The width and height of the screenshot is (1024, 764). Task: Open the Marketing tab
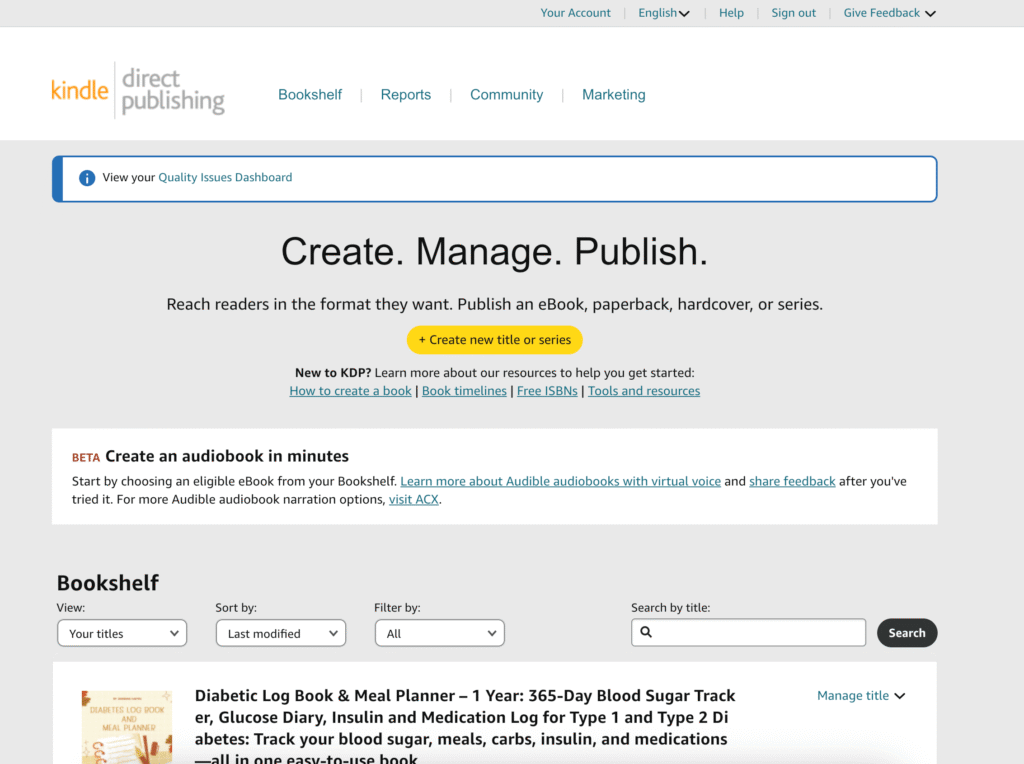(613, 95)
